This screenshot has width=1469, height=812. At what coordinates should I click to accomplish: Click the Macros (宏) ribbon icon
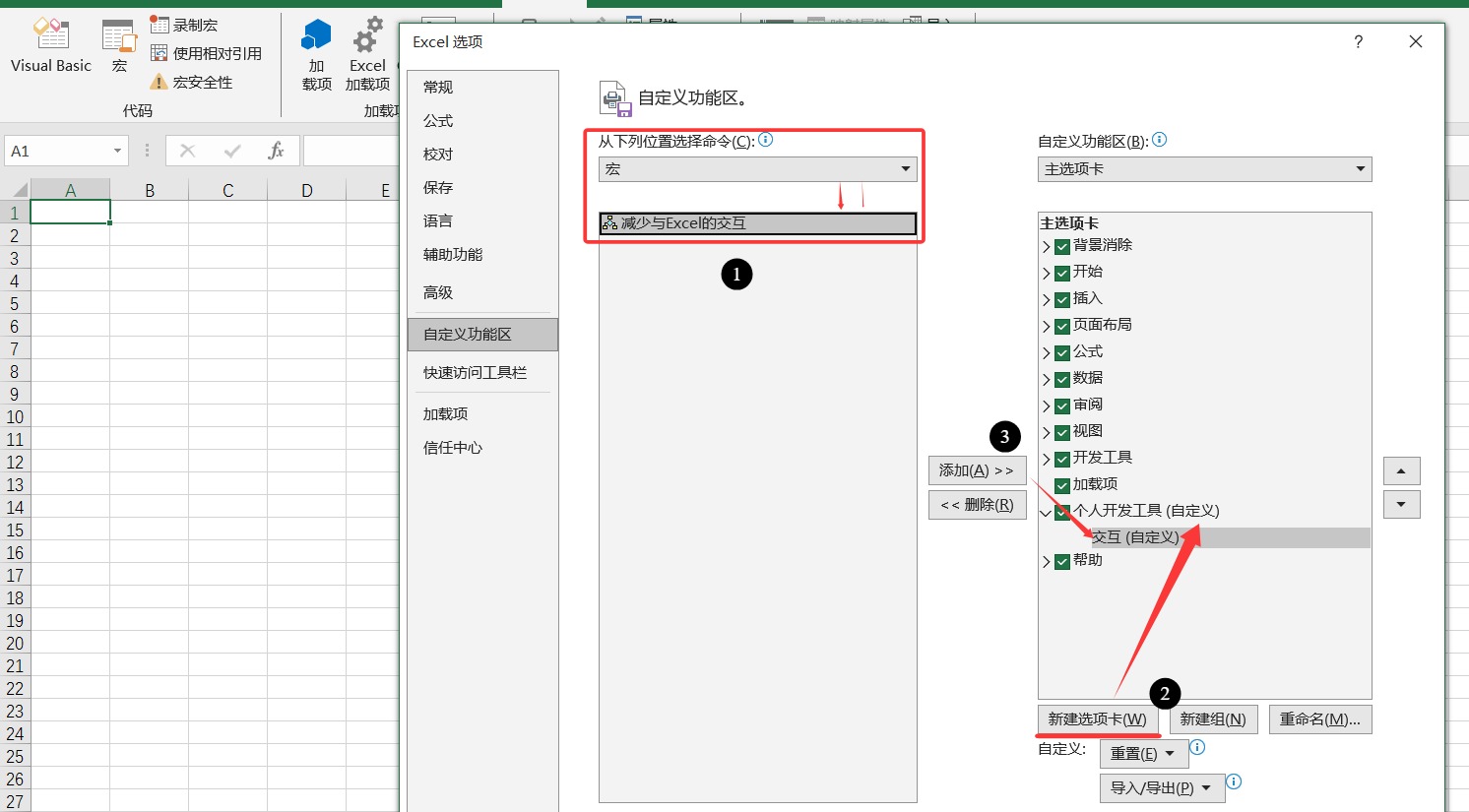(119, 46)
